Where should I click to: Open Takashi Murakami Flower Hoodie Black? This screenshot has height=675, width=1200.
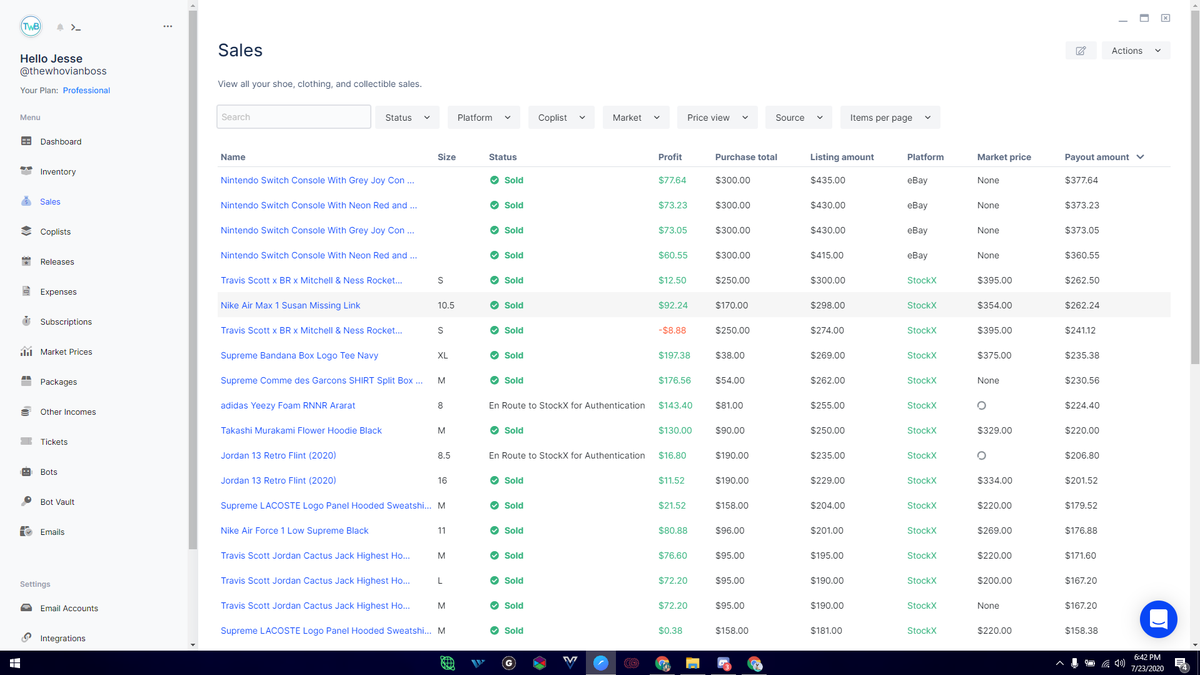tap(301, 430)
